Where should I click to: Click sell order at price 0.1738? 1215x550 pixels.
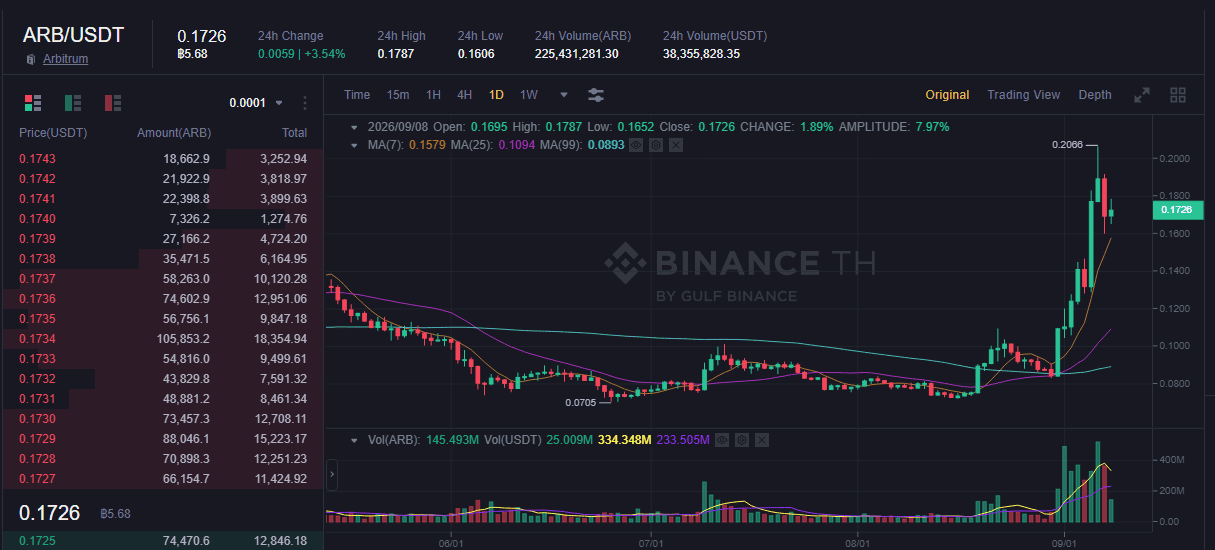click(x=163, y=259)
